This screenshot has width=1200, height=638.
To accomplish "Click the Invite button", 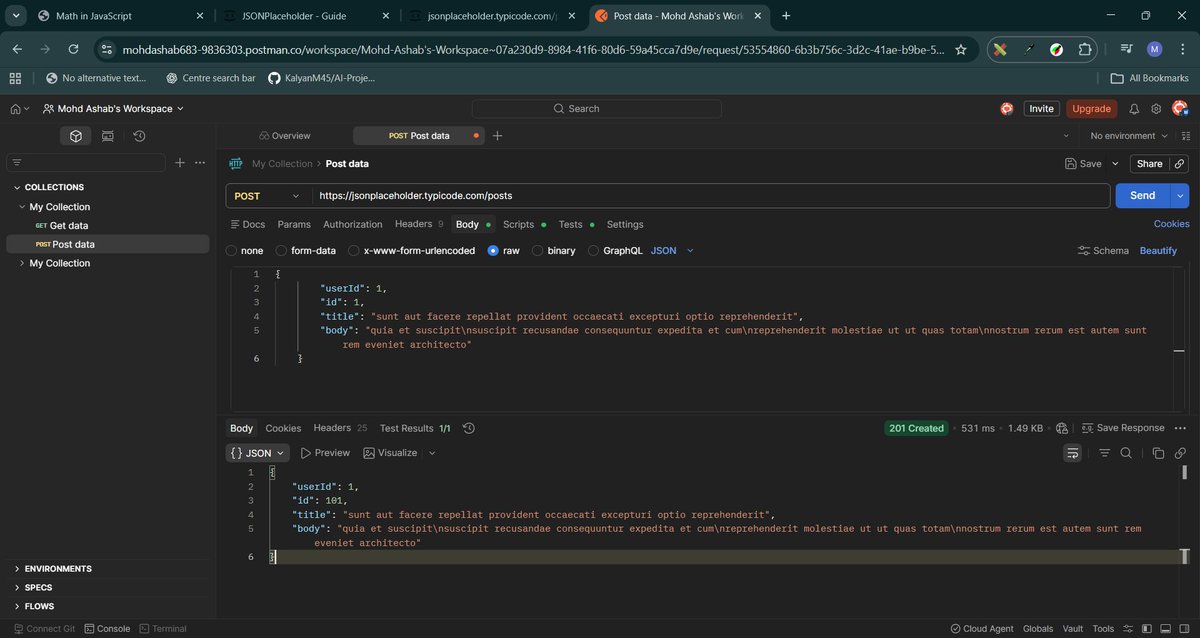I will tap(1042, 109).
